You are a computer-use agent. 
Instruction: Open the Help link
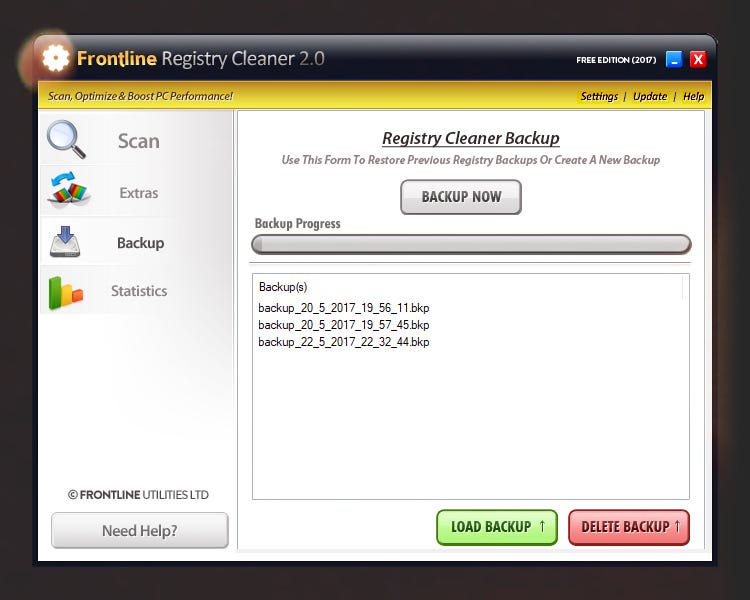click(x=693, y=96)
